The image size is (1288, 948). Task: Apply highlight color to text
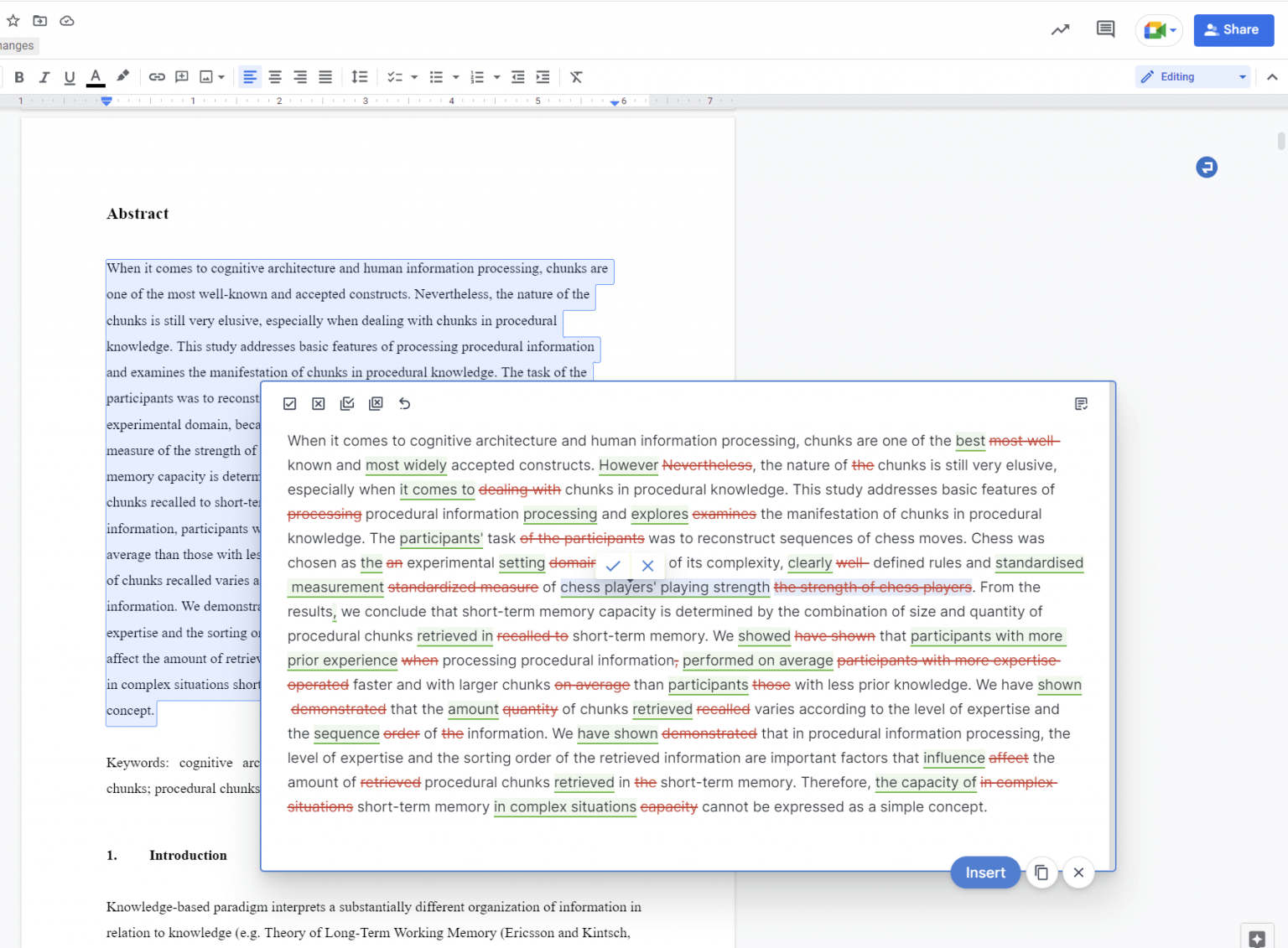[x=122, y=76]
